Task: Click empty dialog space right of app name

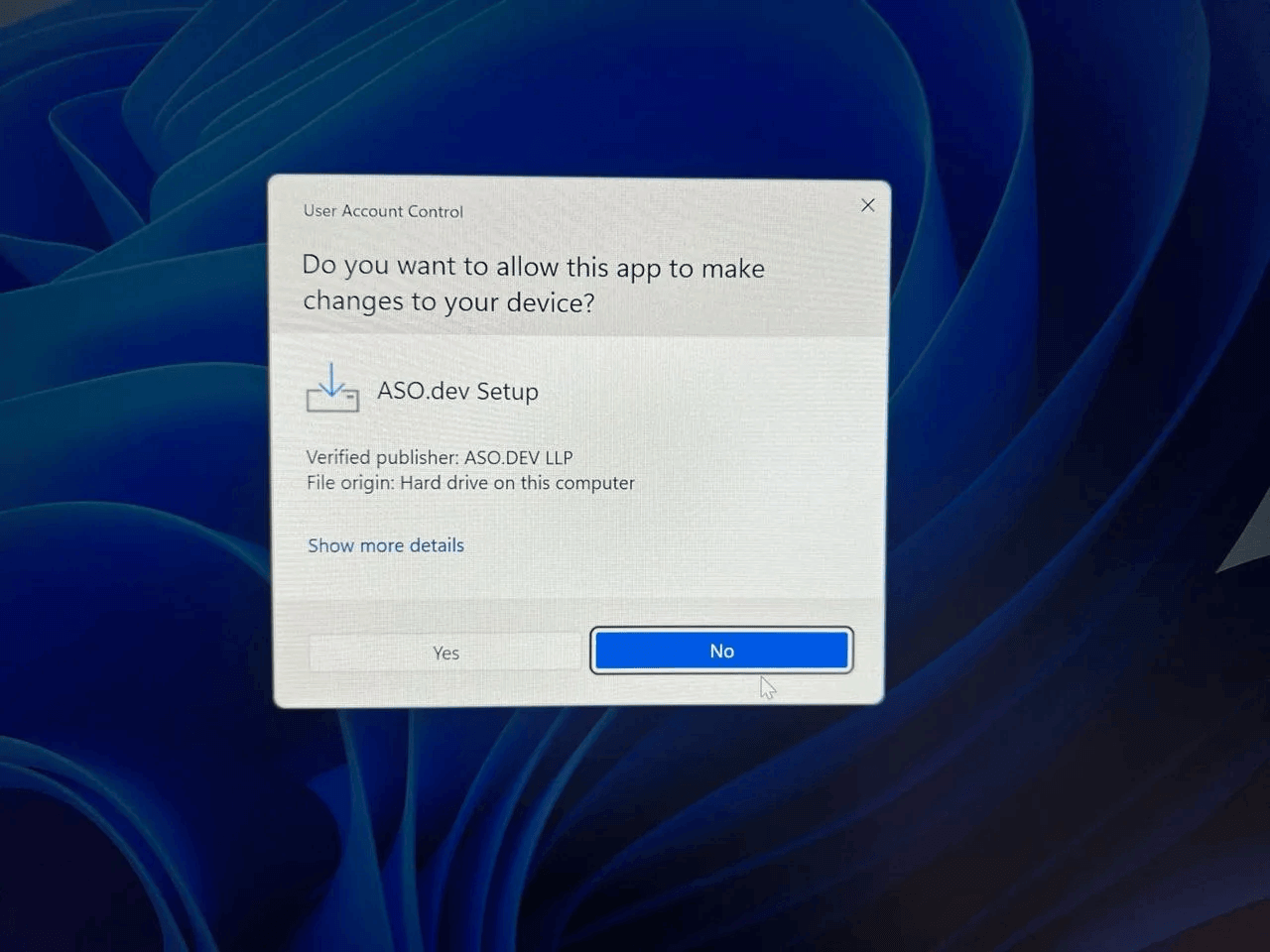Action: (714, 392)
